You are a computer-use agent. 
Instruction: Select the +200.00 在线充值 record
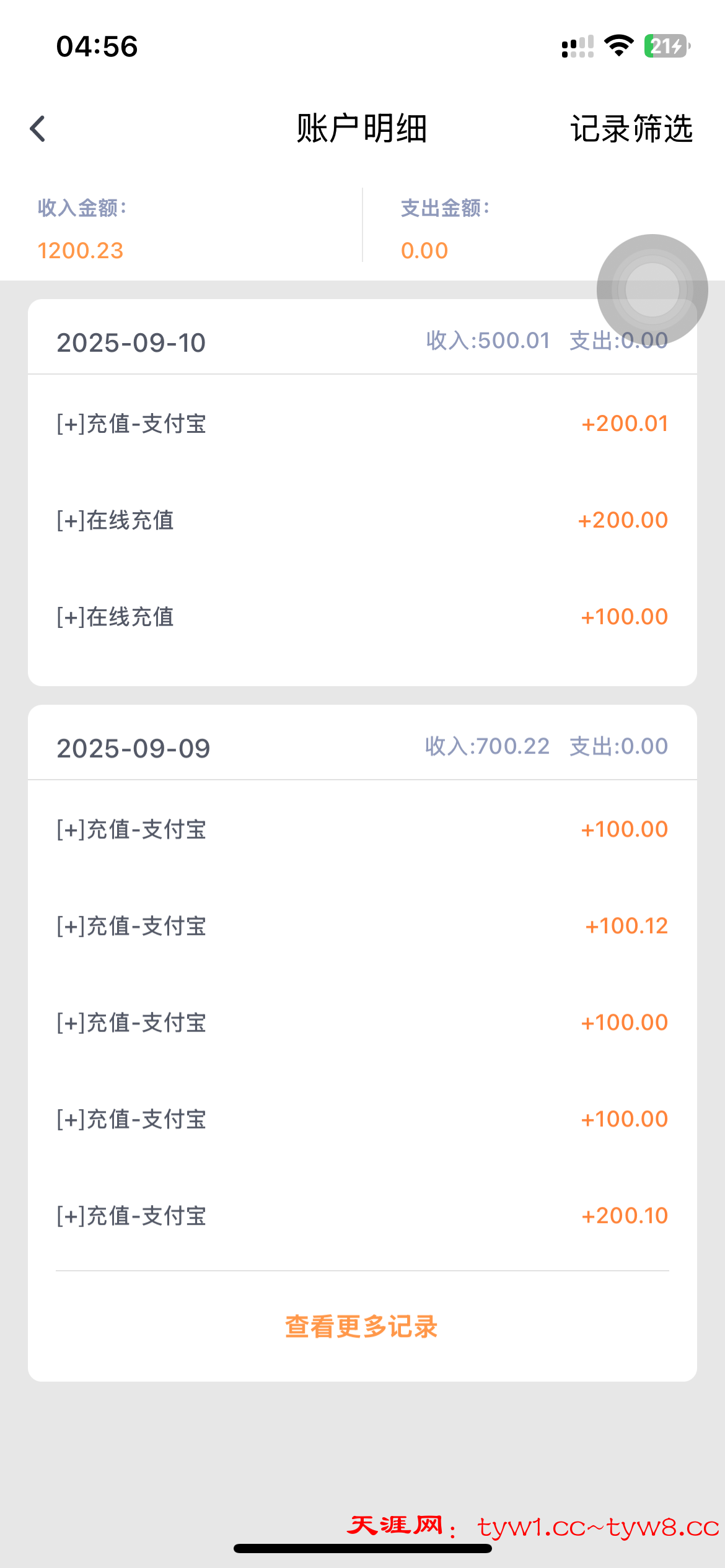(362, 520)
